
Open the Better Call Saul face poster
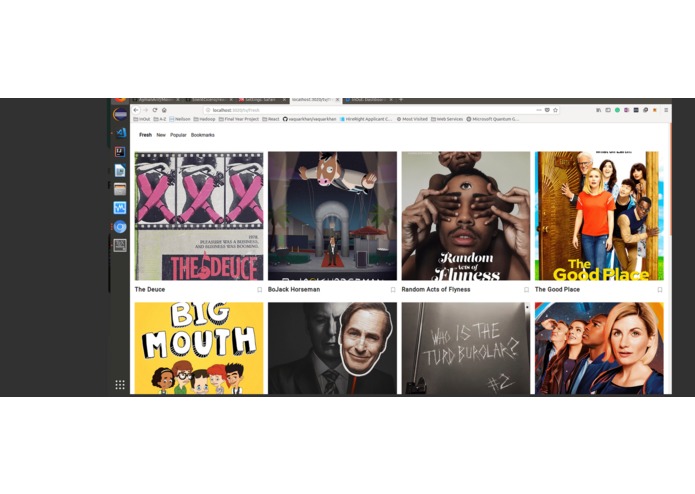pos(332,348)
